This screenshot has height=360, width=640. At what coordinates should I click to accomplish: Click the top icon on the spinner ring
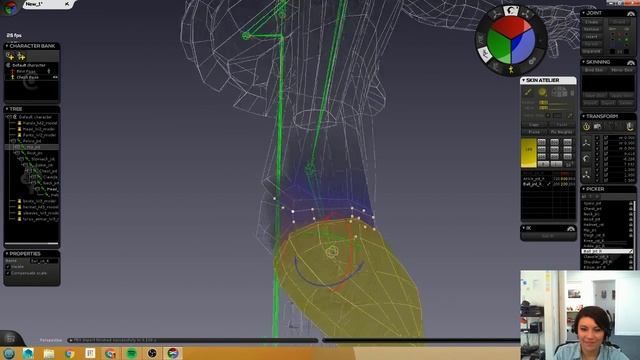tap(511, 10)
